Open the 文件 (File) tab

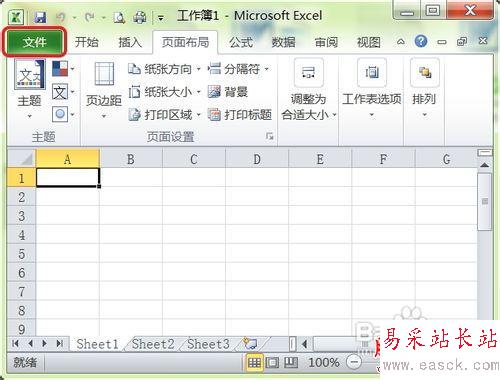coord(34,42)
